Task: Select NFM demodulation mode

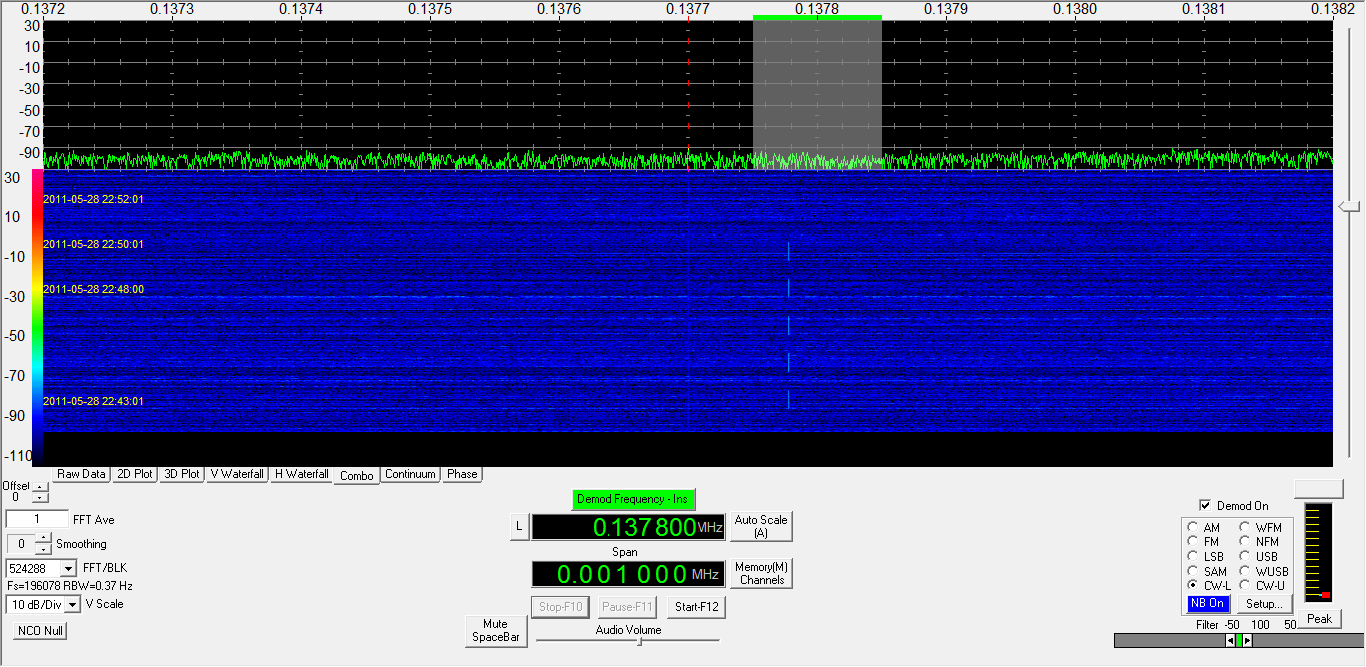Action: (x=1246, y=541)
